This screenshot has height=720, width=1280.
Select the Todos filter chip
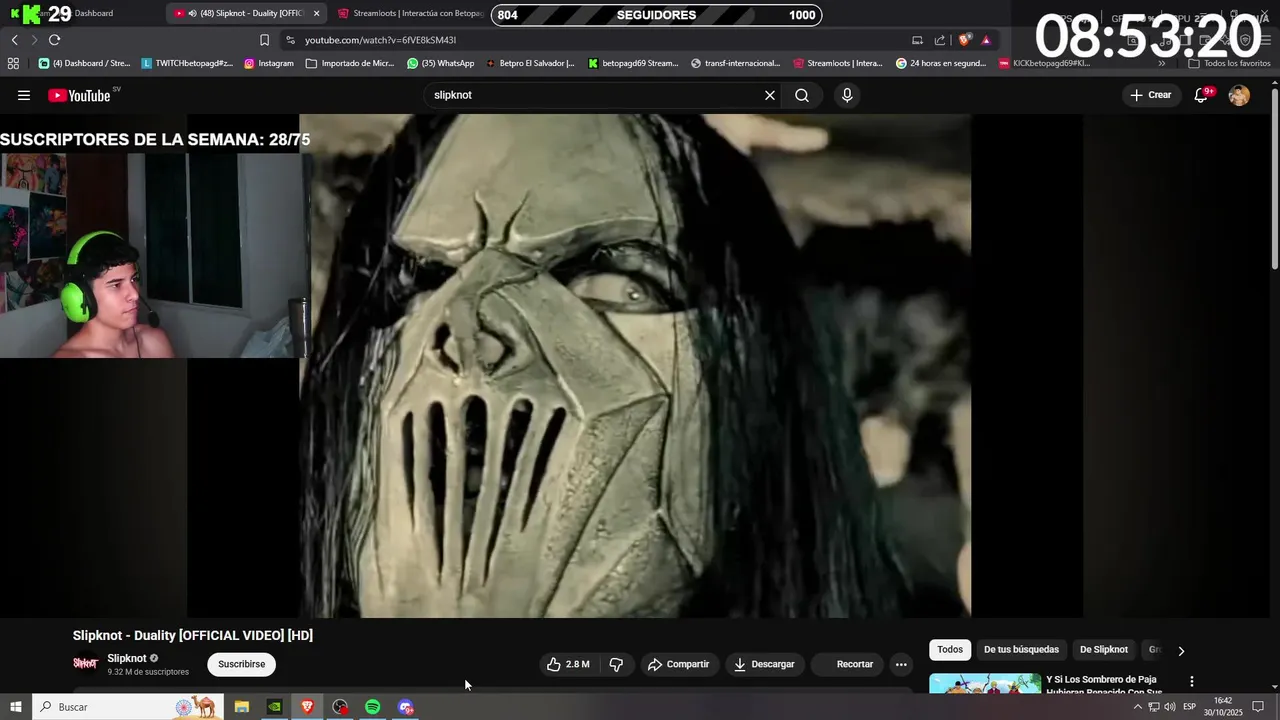(950, 650)
